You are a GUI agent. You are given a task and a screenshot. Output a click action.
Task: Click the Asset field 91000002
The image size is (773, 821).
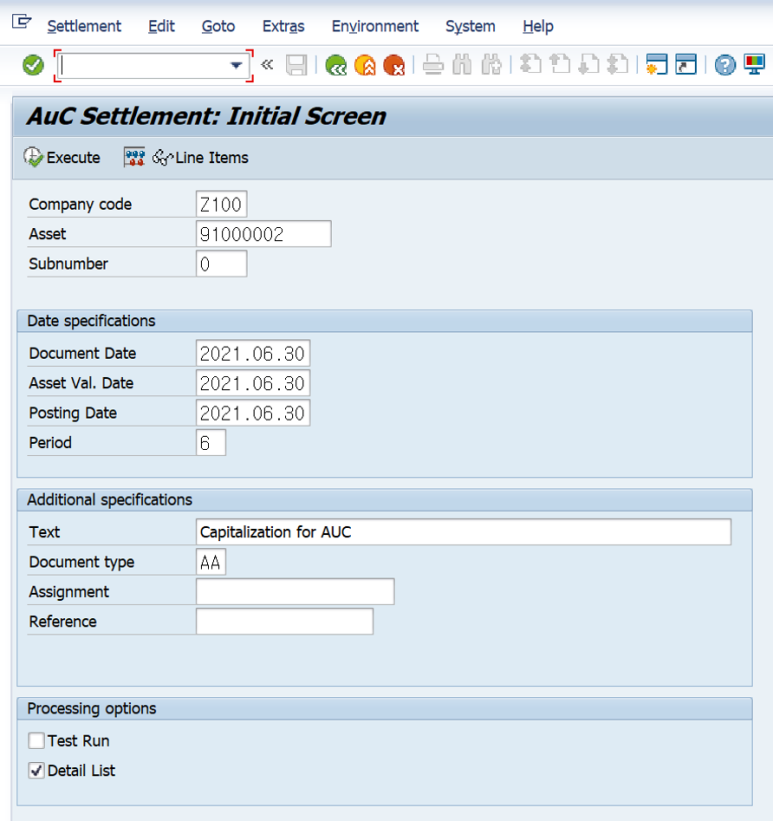pos(263,234)
